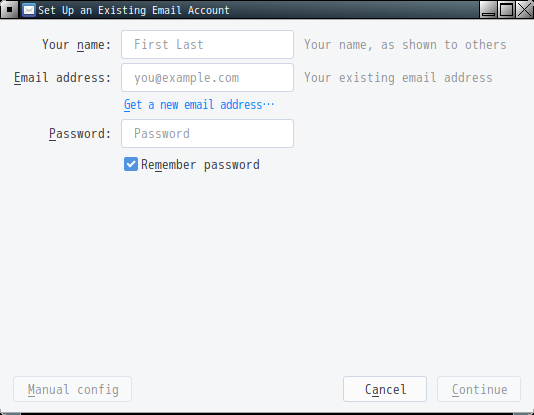
Task: Click the envelope mail icon in title bar
Action: point(29,10)
